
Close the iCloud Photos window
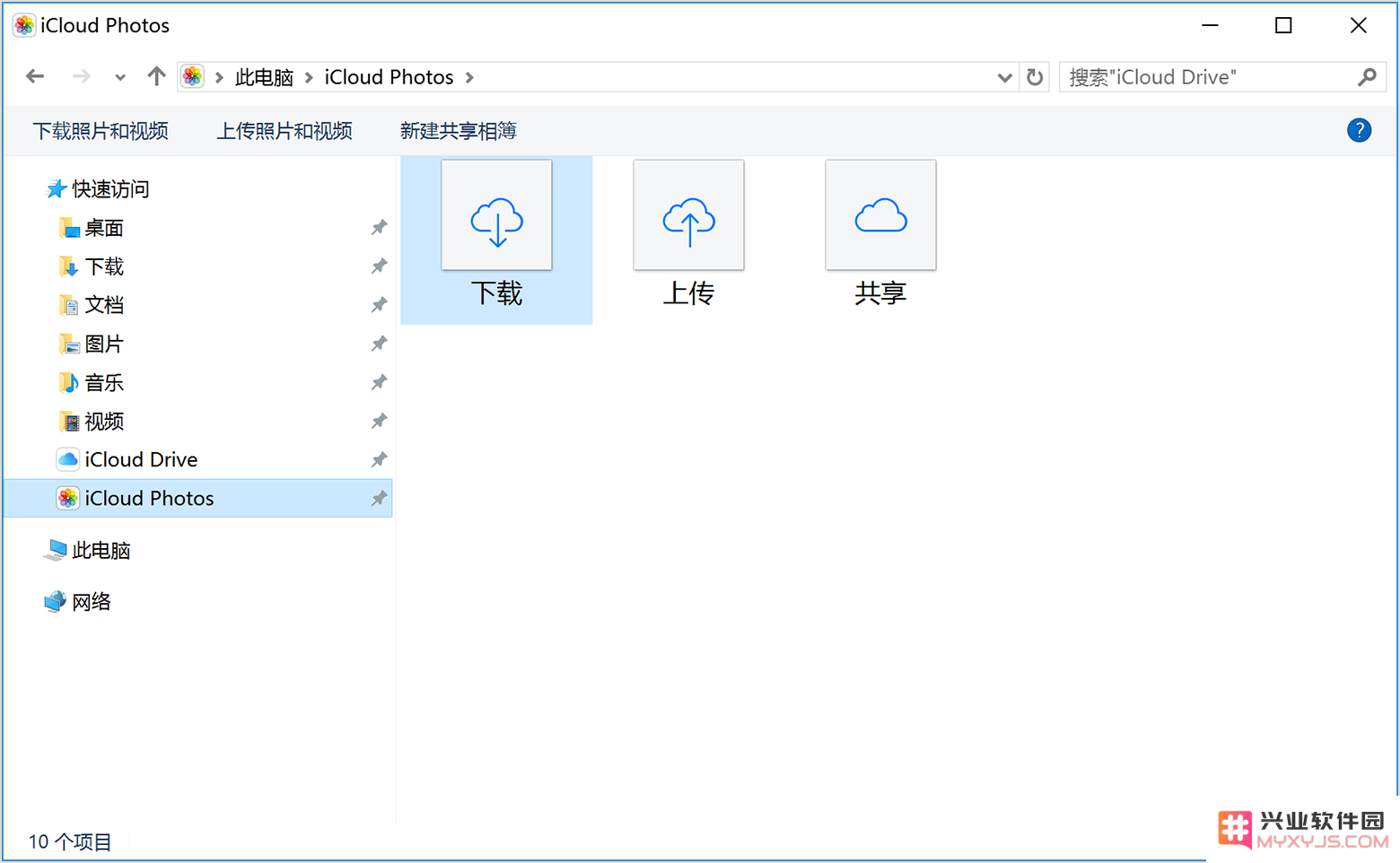click(x=1359, y=25)
